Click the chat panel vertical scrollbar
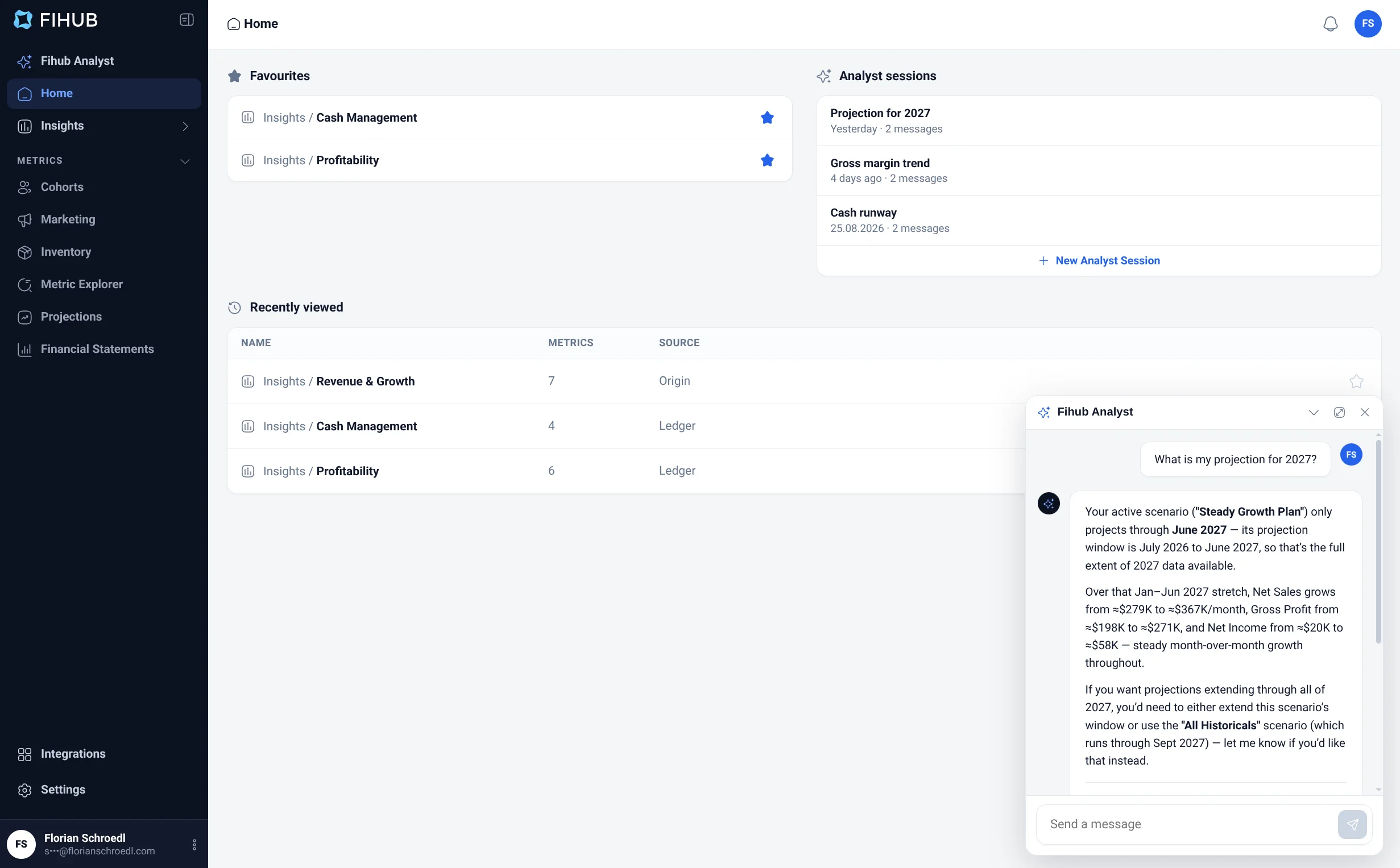This screenshot has height=868, width=1400. pyautogui.click(x=1378, y=540)
